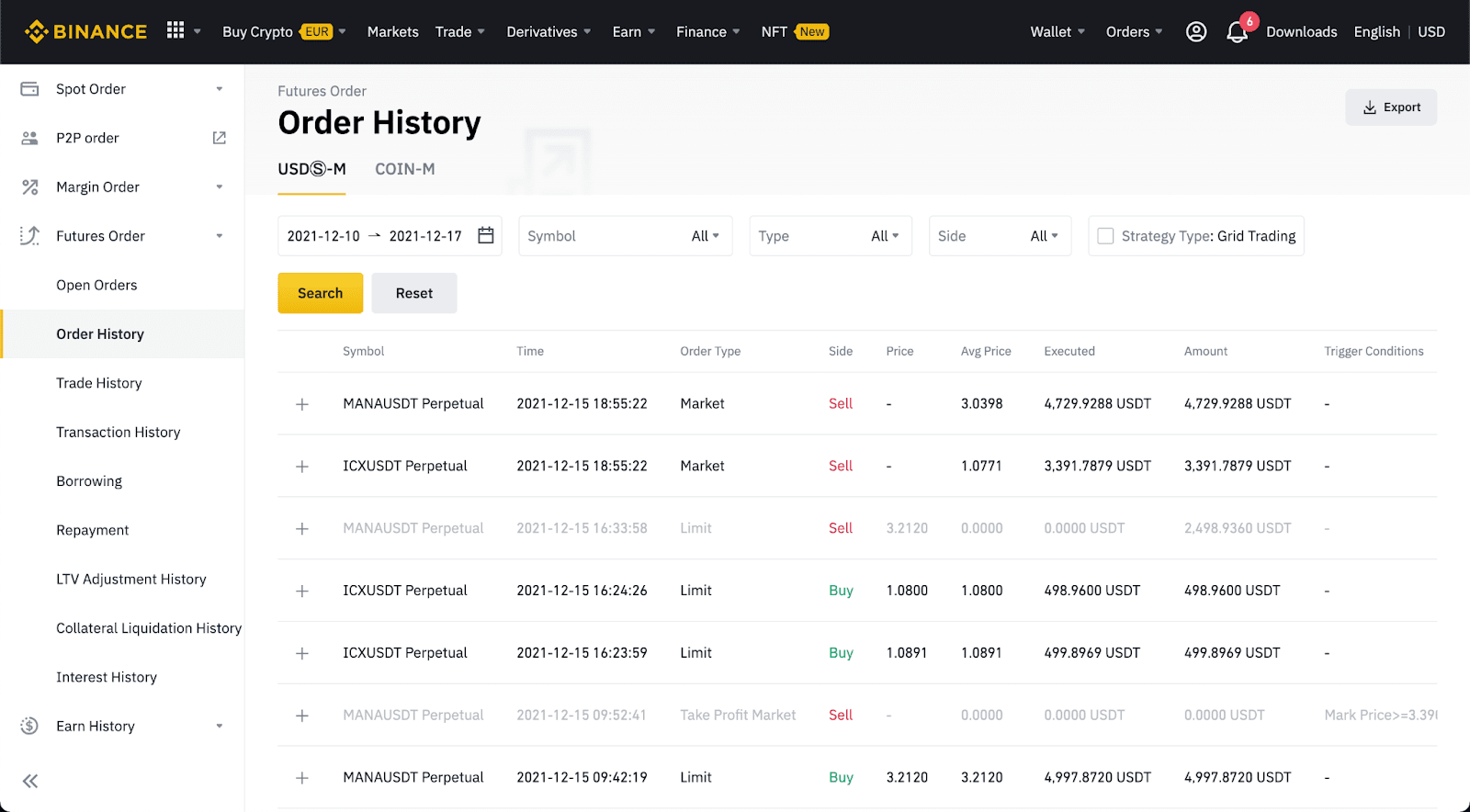Viewport: 1470px width, 812px height.
Task: Click the start date 2021-12-10 field
Action: 323,236
